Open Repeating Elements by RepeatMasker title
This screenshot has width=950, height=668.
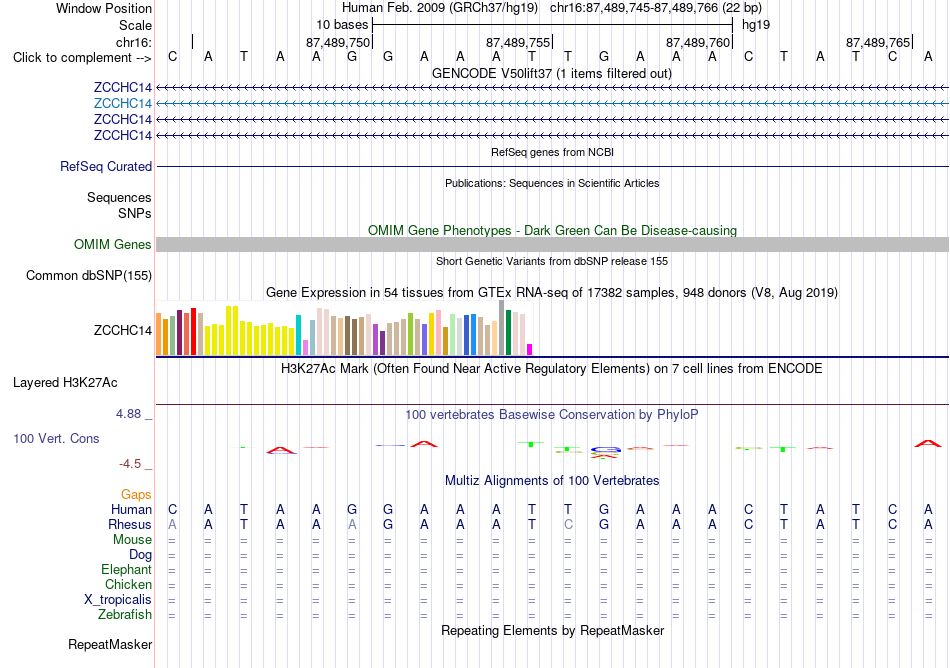[553, 631]
